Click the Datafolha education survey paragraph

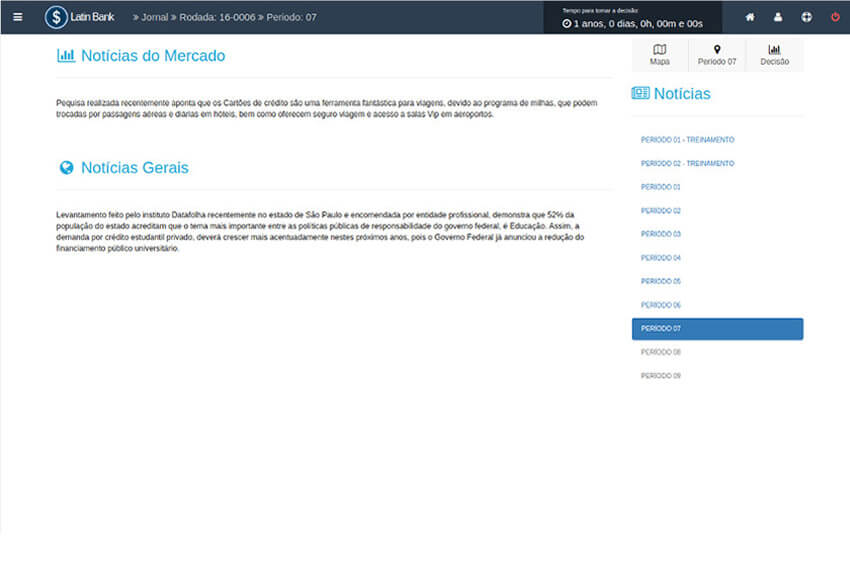click(320, 232)
